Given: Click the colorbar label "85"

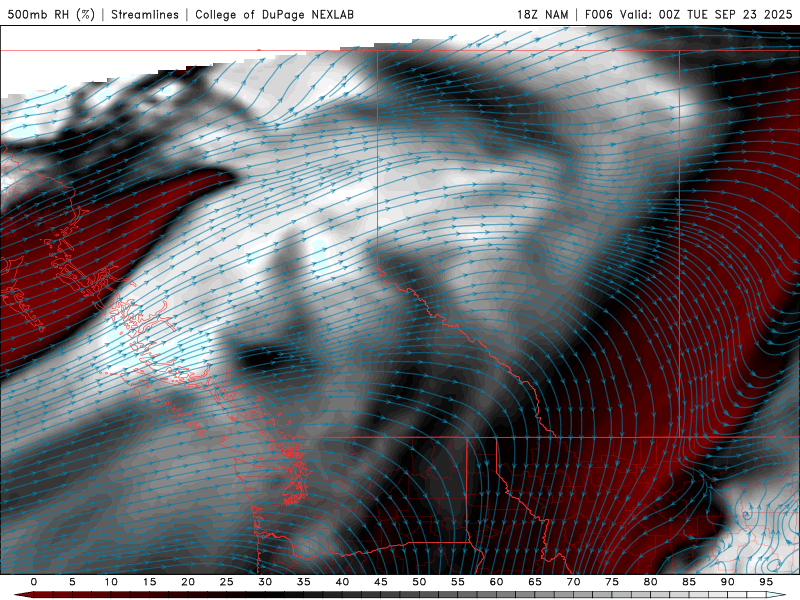Looking at the screenshot, I should [689, 582].
